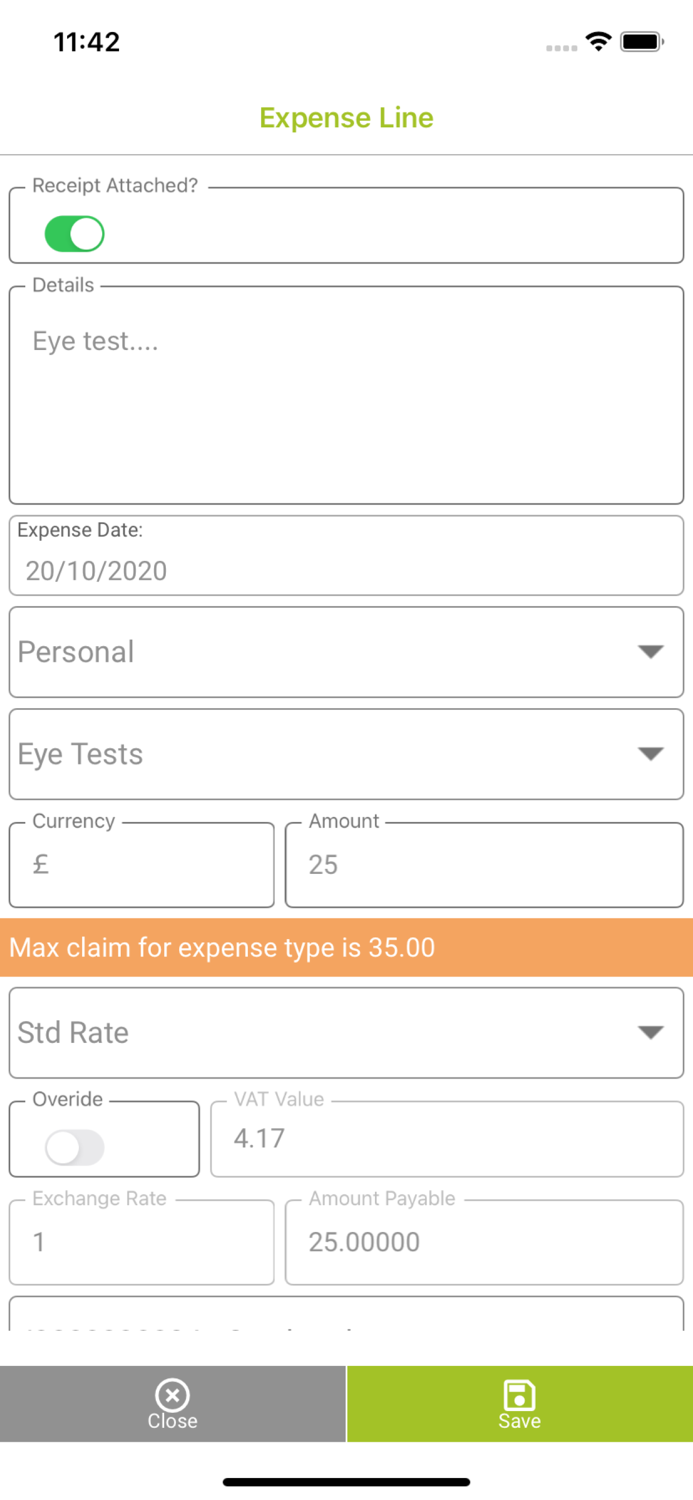Select the Expense Date field
Viewport: 693px width, 1500px height.
(x=346, y=556)
